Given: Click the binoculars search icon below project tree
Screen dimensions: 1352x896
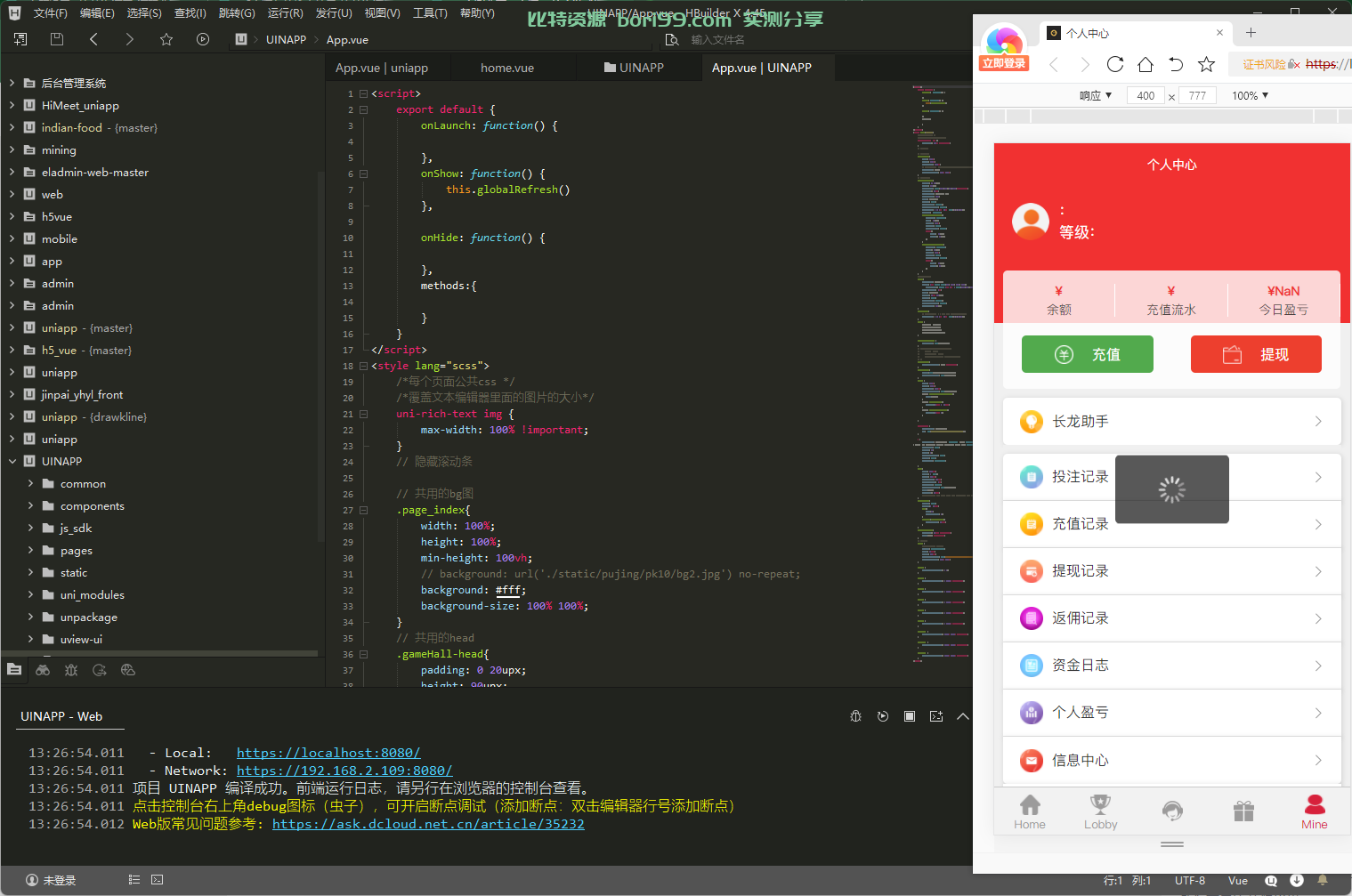Looking at the screenshot, I should 43,670.
